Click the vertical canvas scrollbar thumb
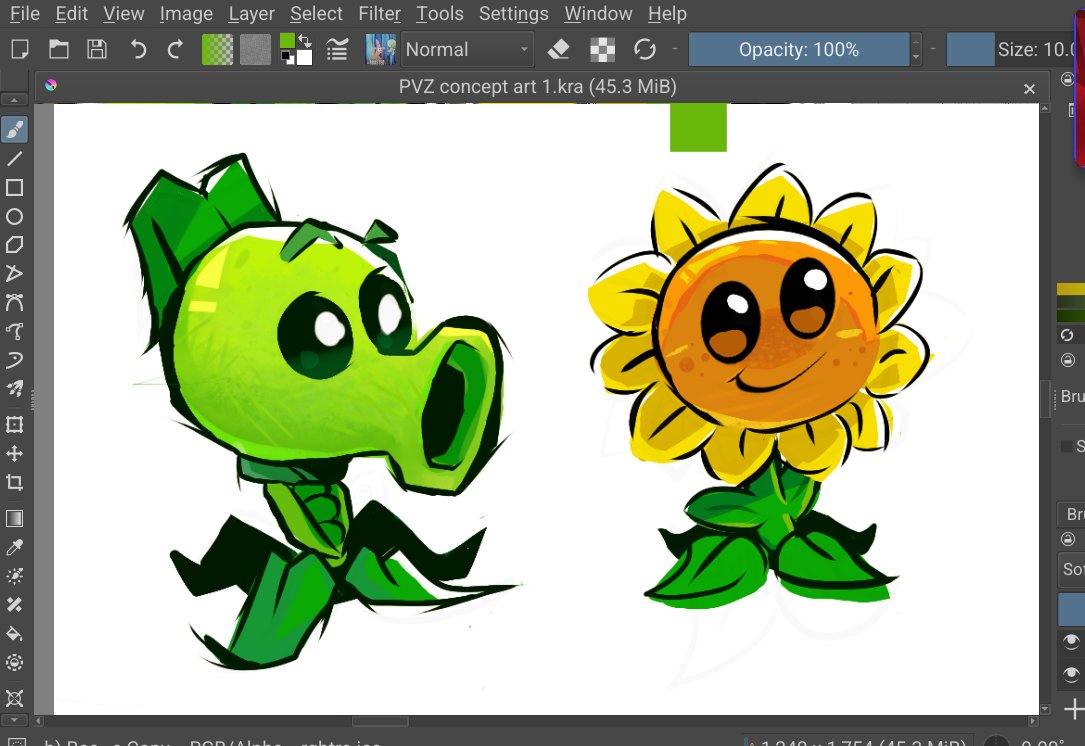This screenshot has height=746, width=1085. [1045, 401]
